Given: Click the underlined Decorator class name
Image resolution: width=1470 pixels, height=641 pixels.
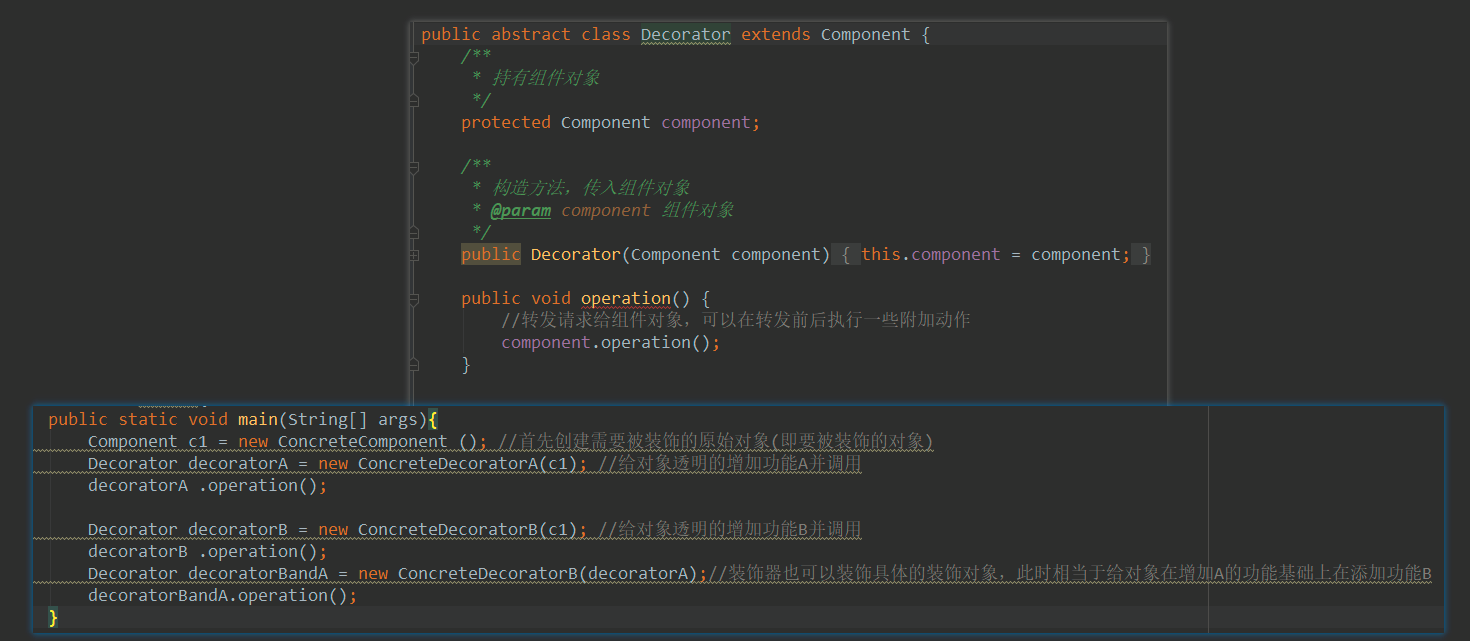Looking at the screenshot, I should point(685,35).
